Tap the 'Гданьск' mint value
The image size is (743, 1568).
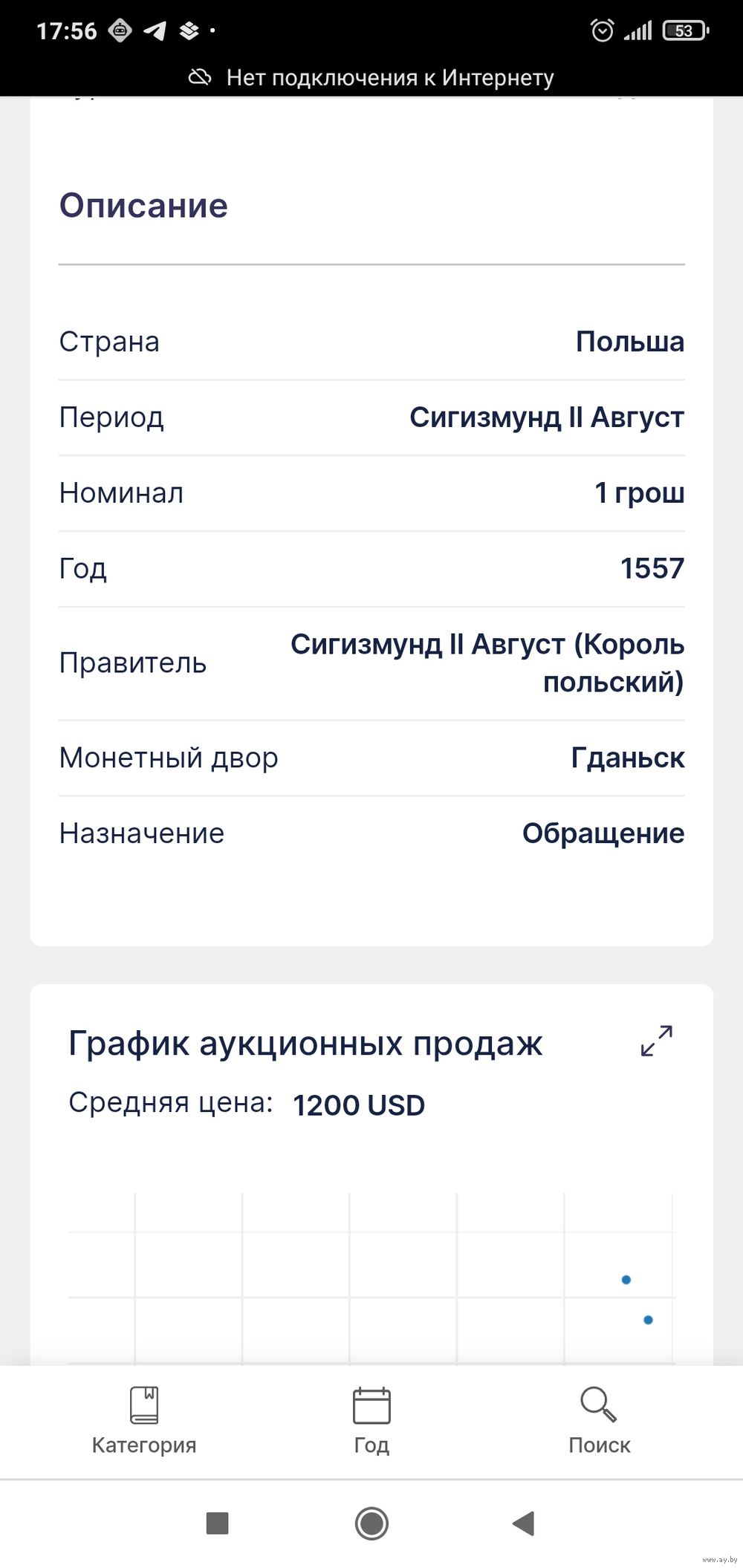[628, 758]
